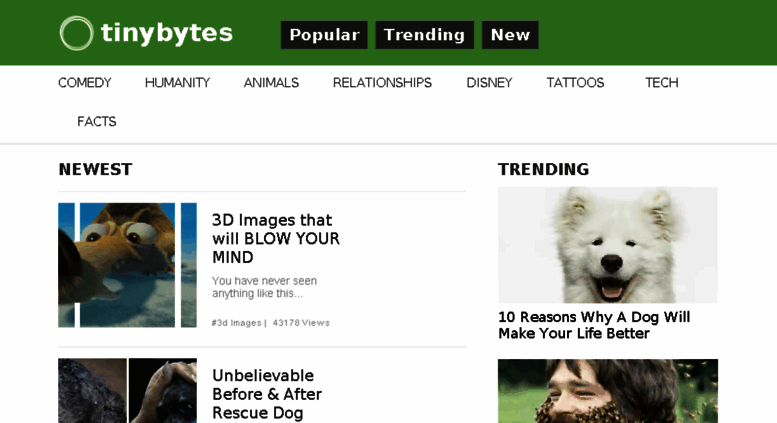
Task: Open '3D Images that will BLOW YOUR MIND' headline
Action: click(x=276, y=239)
